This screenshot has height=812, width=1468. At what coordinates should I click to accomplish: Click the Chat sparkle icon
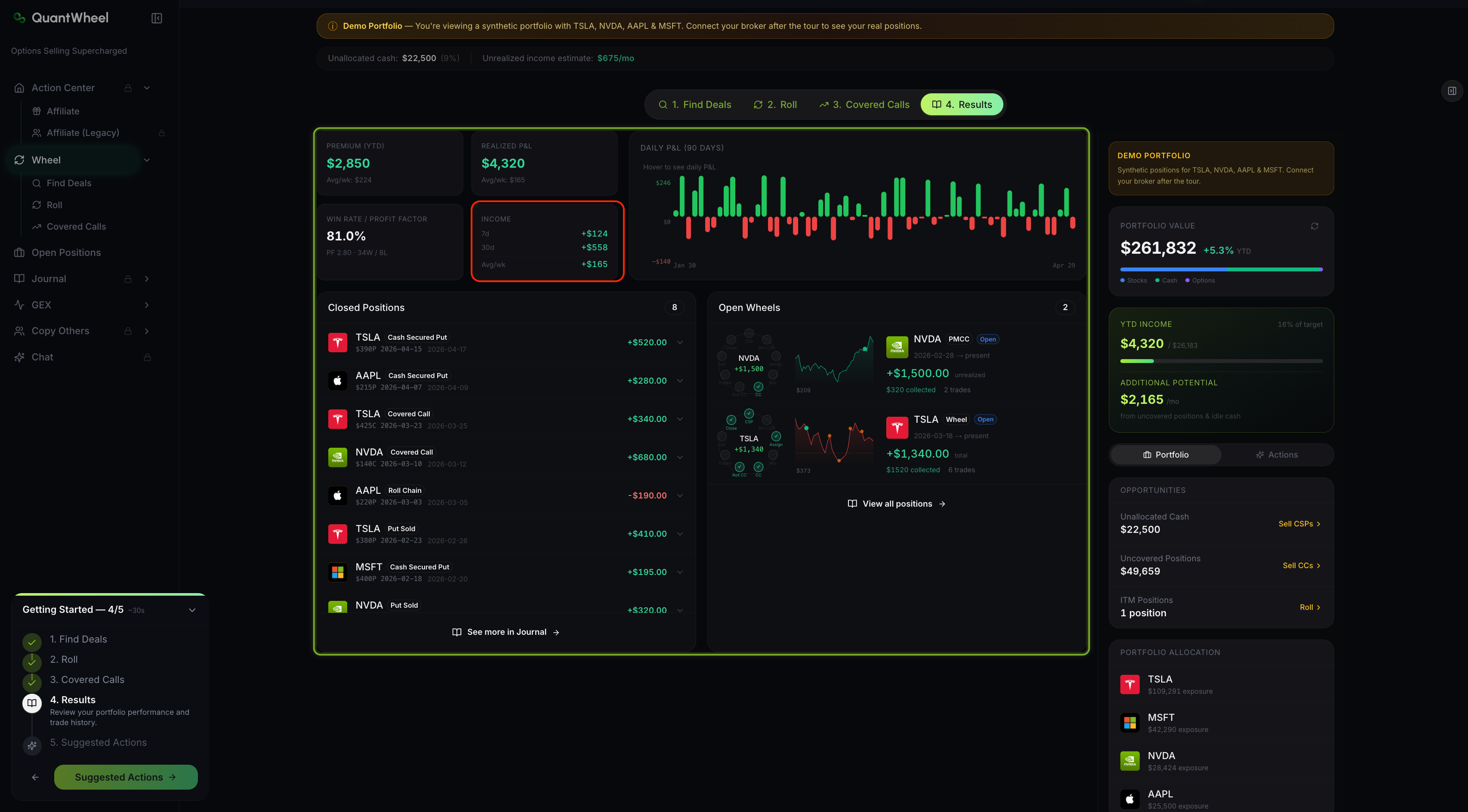point(19,357)
